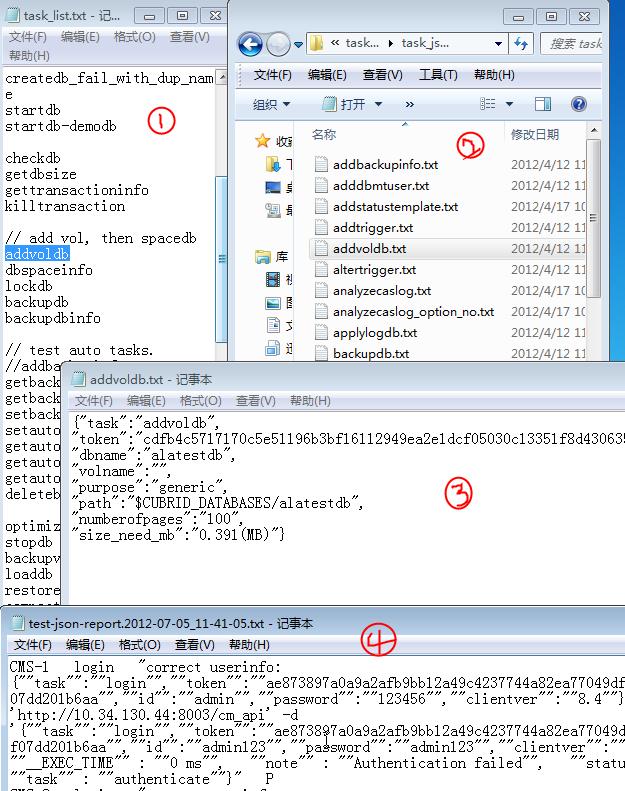Image resolution: width=625 pixels, height=791 pixels.
Task: Open 帮助(H) menu in test-json-report Notepad
Action: coord(249,645)
